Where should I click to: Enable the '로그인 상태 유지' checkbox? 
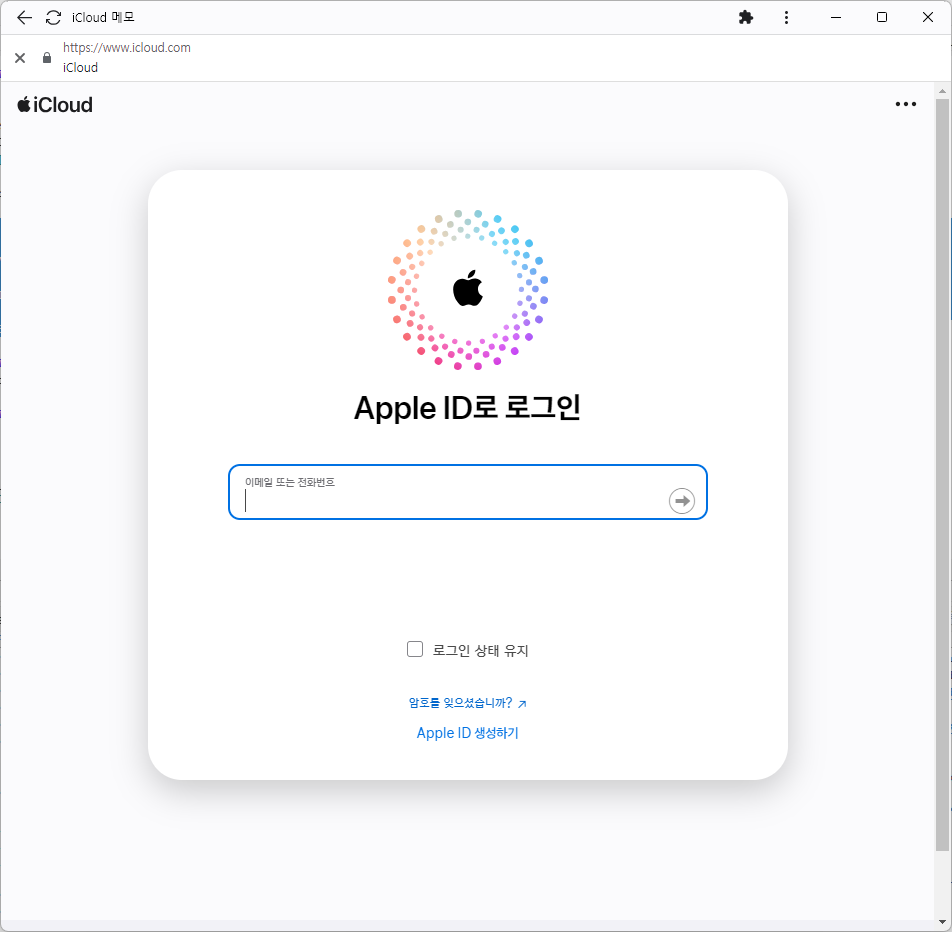click(415, 649)
